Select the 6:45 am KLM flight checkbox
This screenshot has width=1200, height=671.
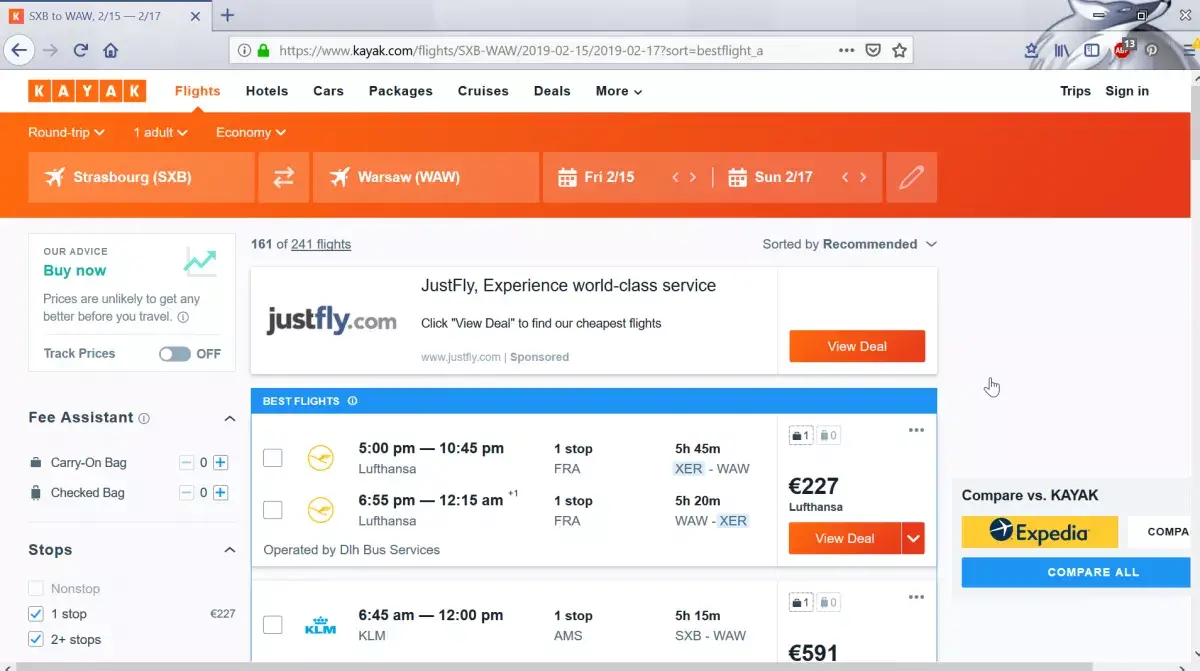point(272,625)
